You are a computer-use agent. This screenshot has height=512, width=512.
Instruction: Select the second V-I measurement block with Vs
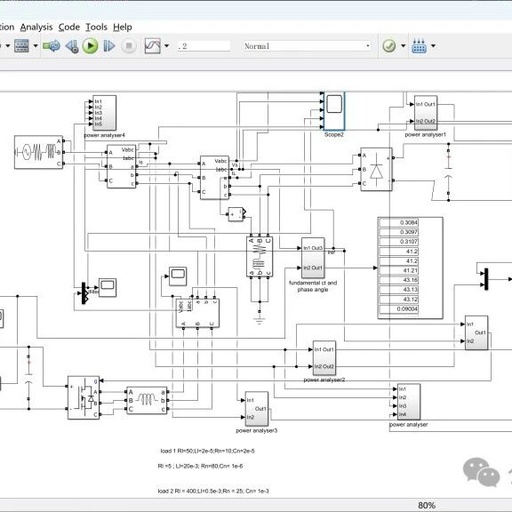[x=215, y=178]
